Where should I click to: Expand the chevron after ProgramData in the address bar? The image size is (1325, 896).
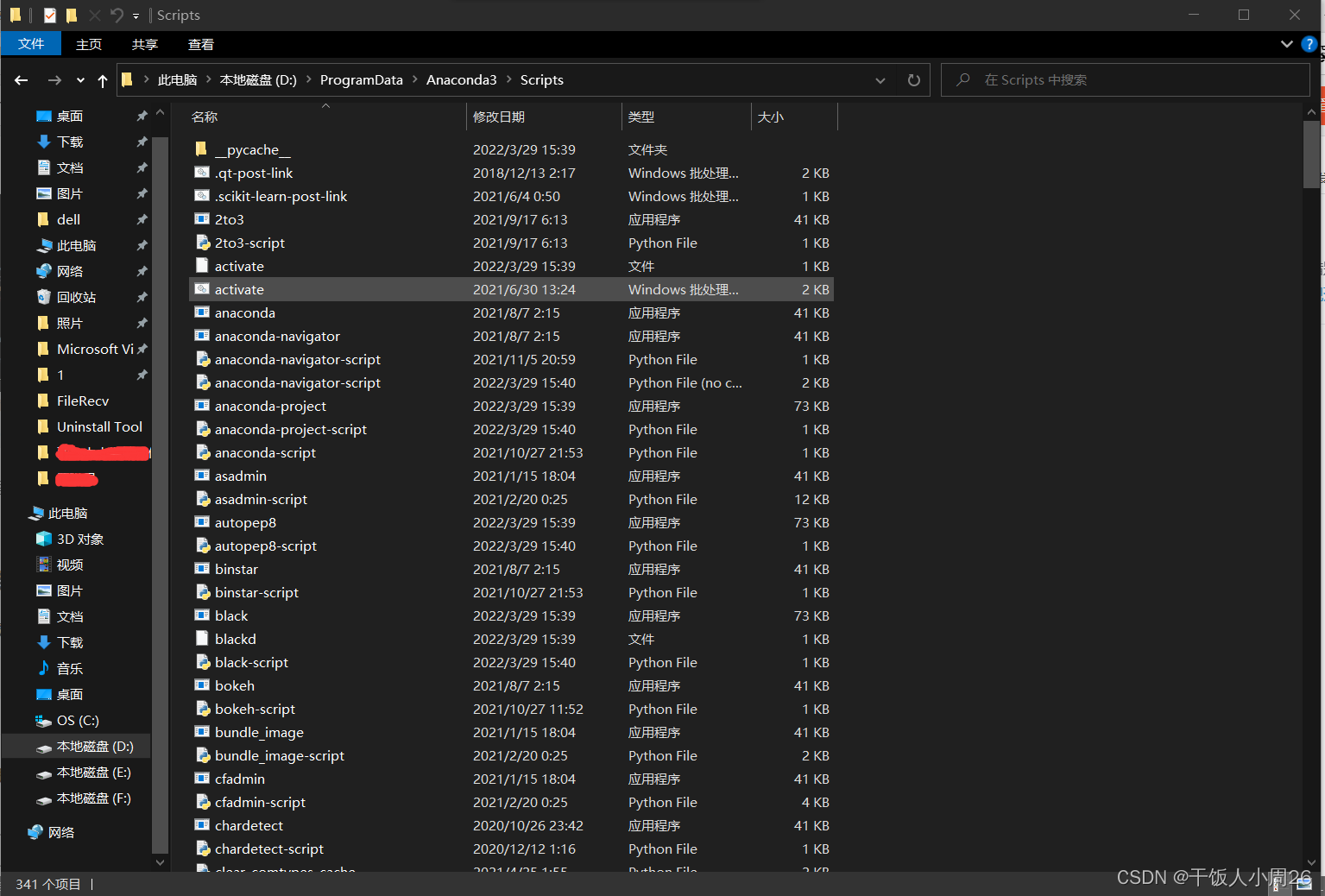(x=414, y=80)
